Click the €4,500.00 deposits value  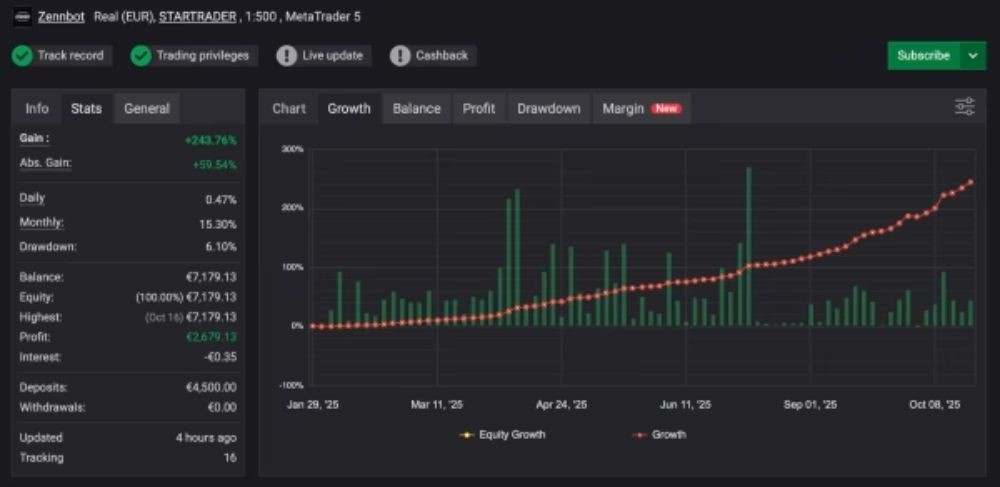pyautogui.click(x=210, y=388)
